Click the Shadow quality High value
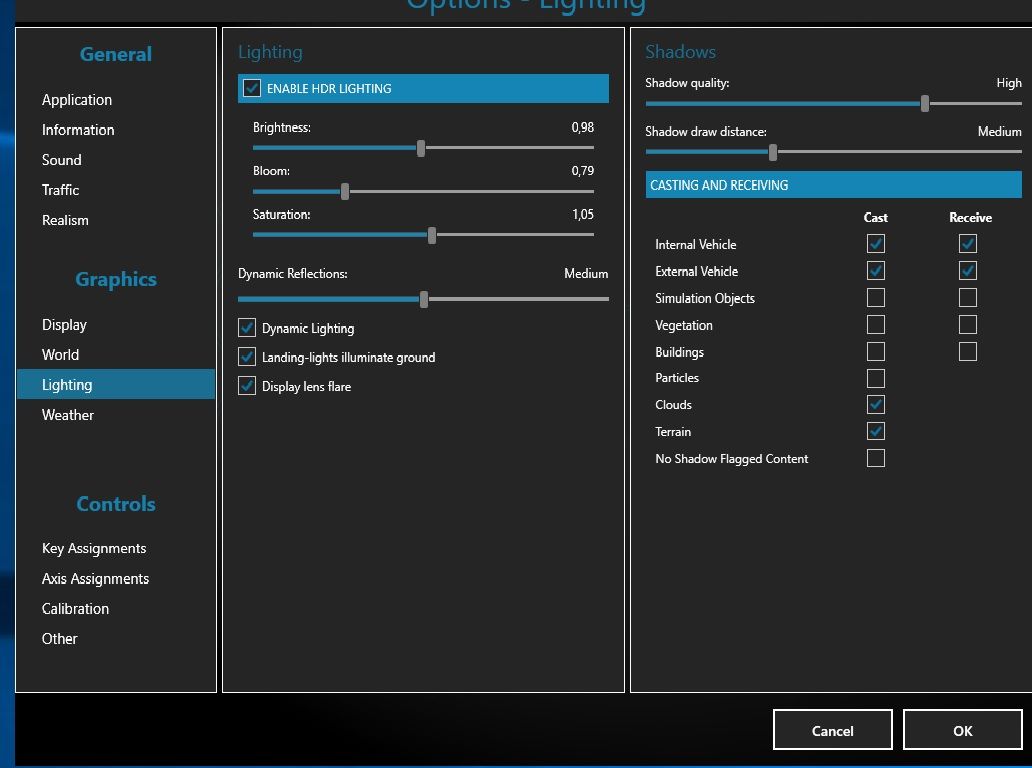The image size is (1032, 768). 1009,83
